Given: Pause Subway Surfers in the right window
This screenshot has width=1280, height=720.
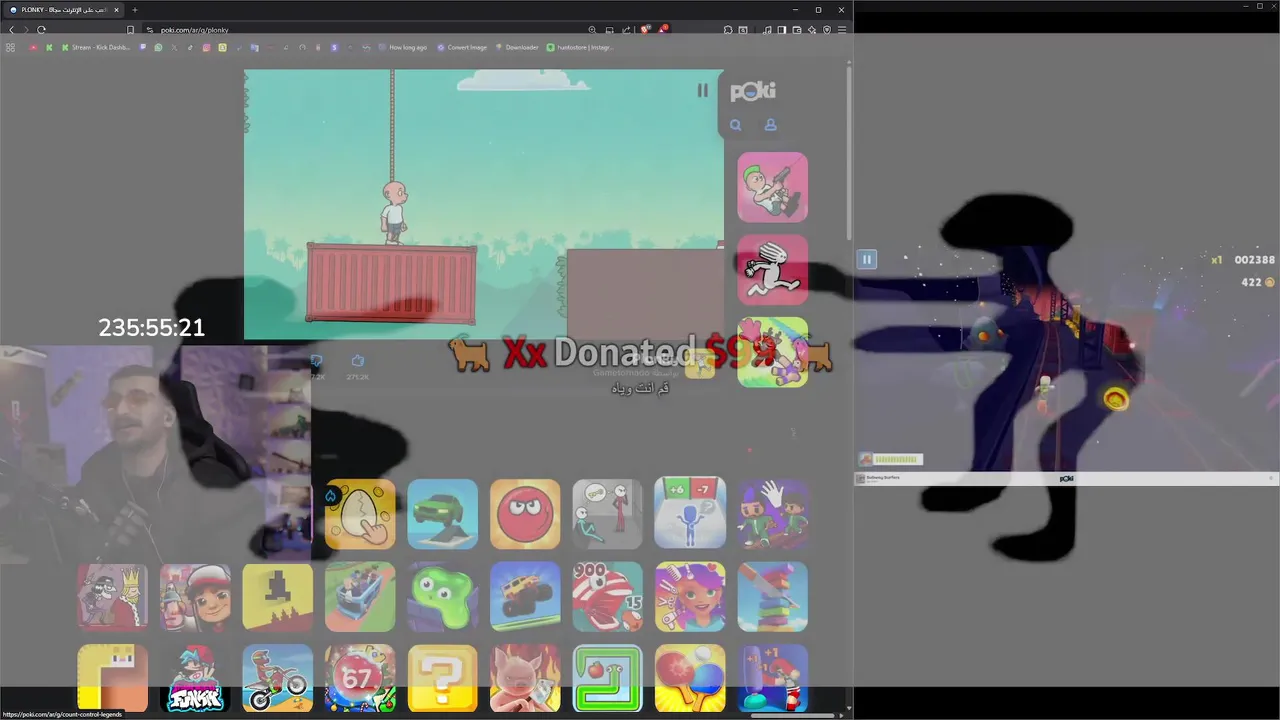Looking at the screenshot, I should [867, 259].
